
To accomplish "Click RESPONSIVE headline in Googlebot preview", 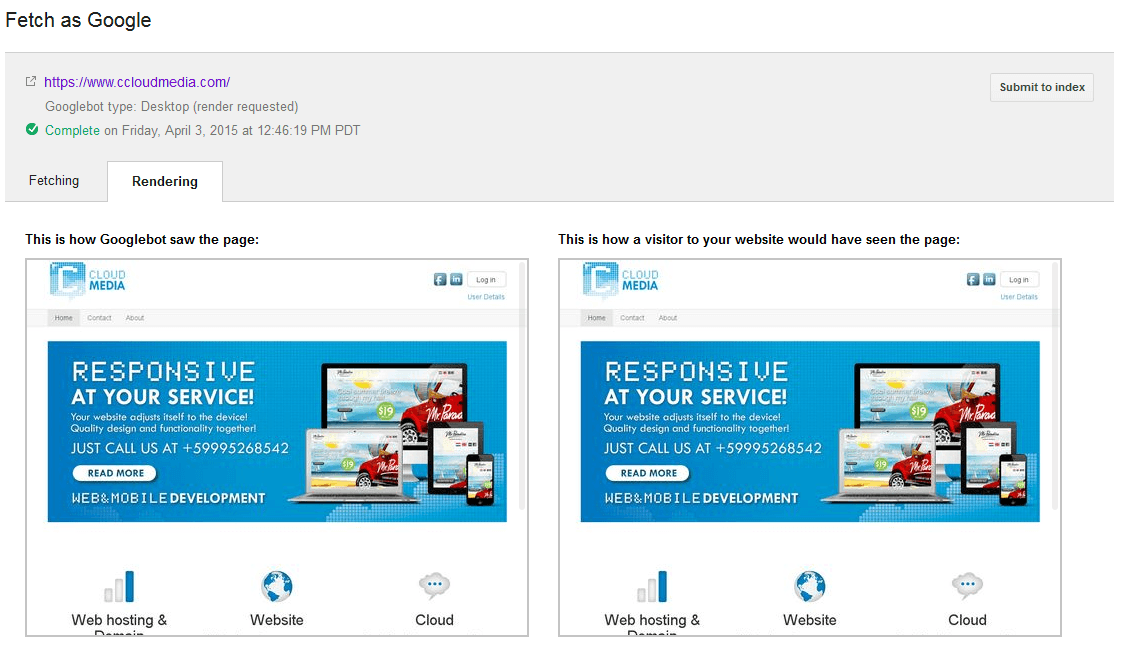I will pos(163,371).
